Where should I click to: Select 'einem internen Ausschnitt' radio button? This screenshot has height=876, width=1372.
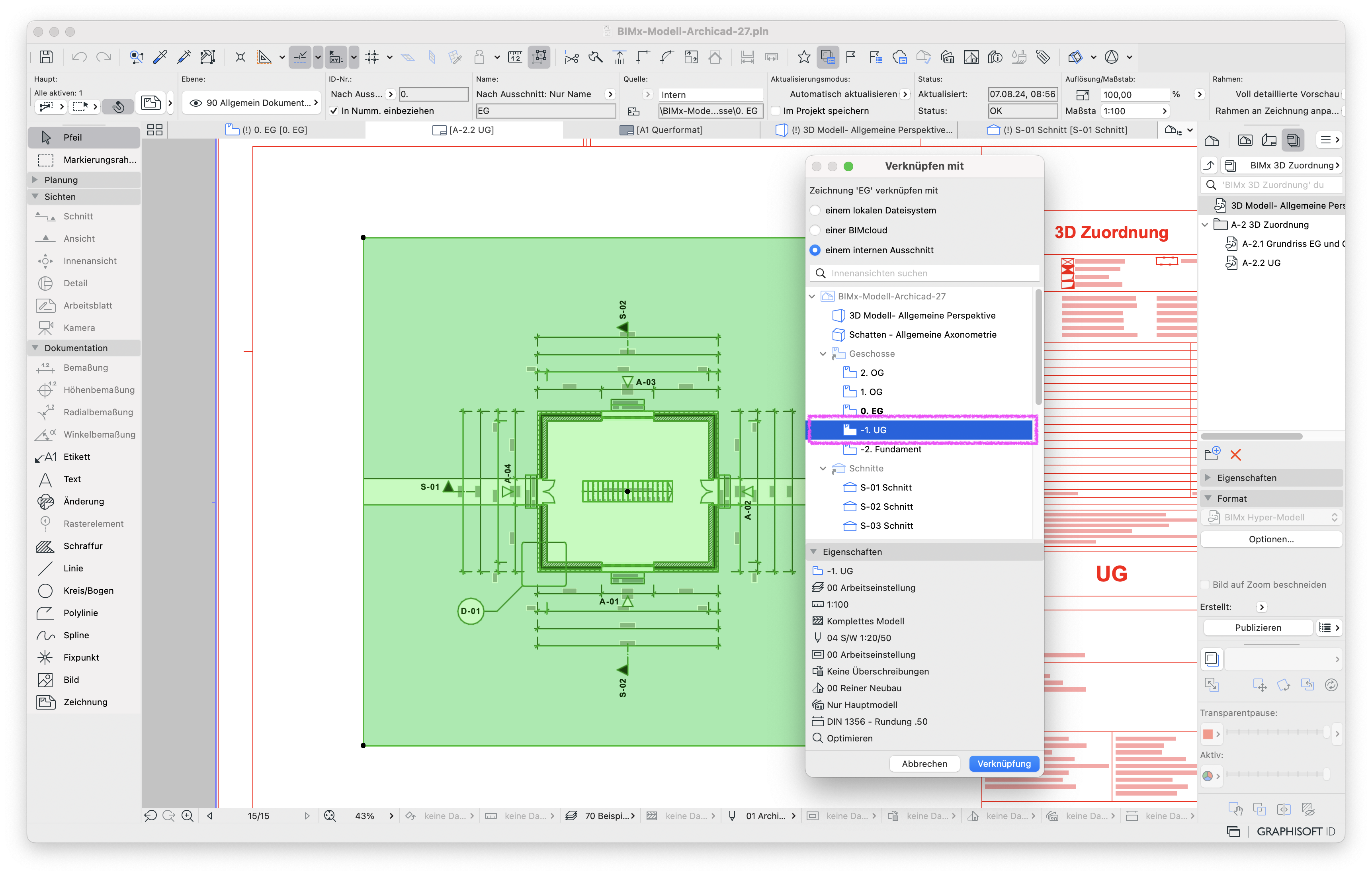[815, 250]
